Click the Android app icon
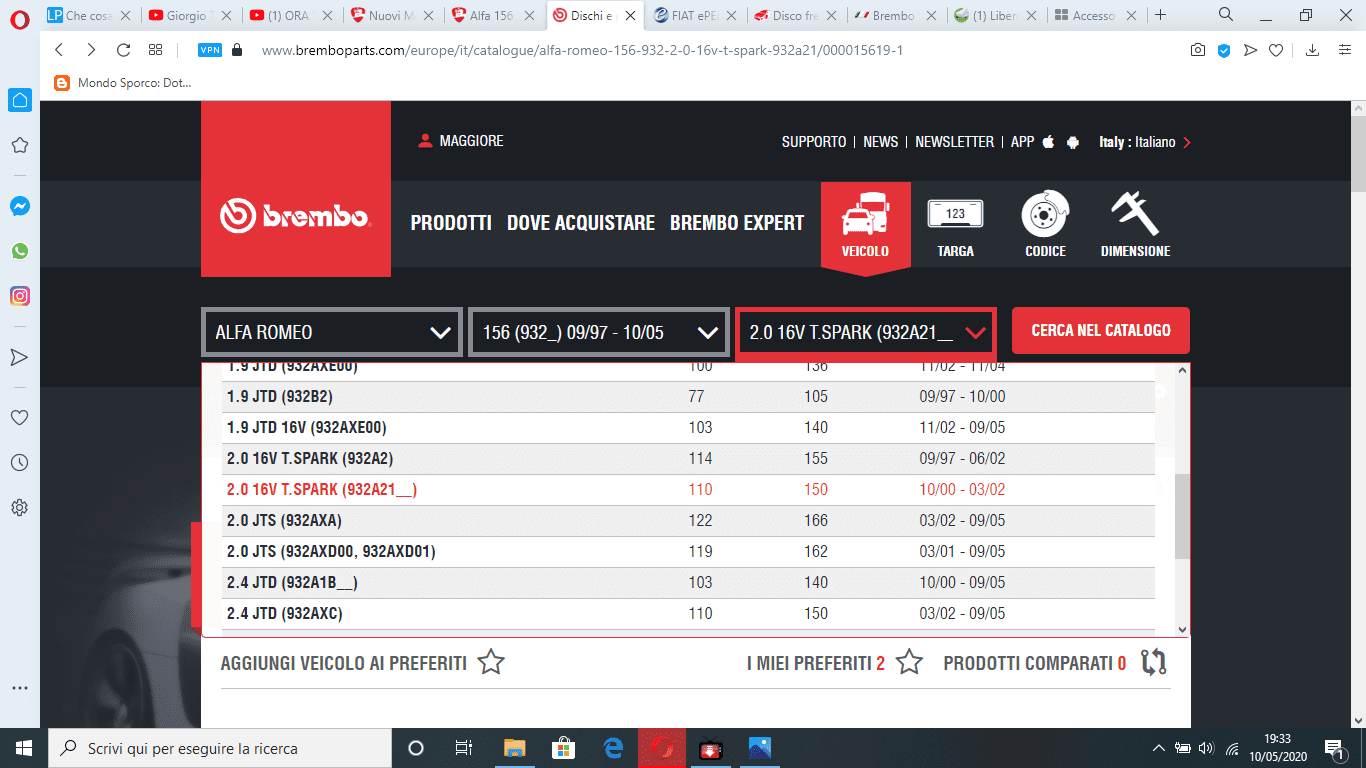 (x=1073, y=142)
